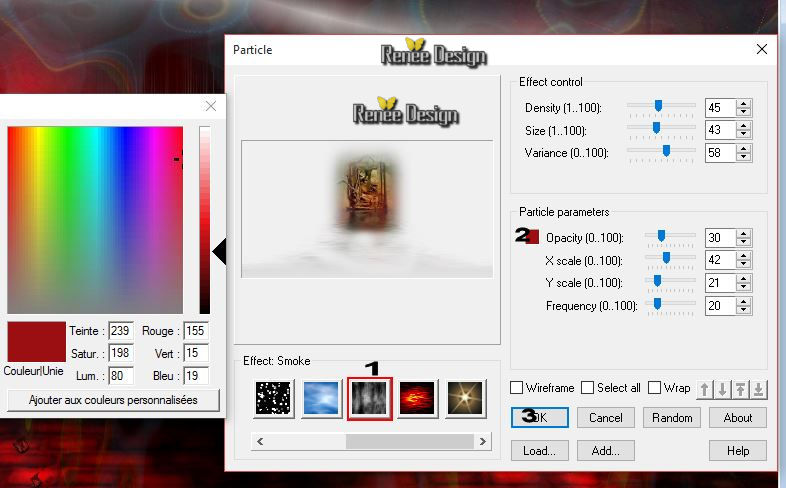The image size is (786, 488).
Task: Confirm the Particle dialog with OK
Action: [540, 417]
